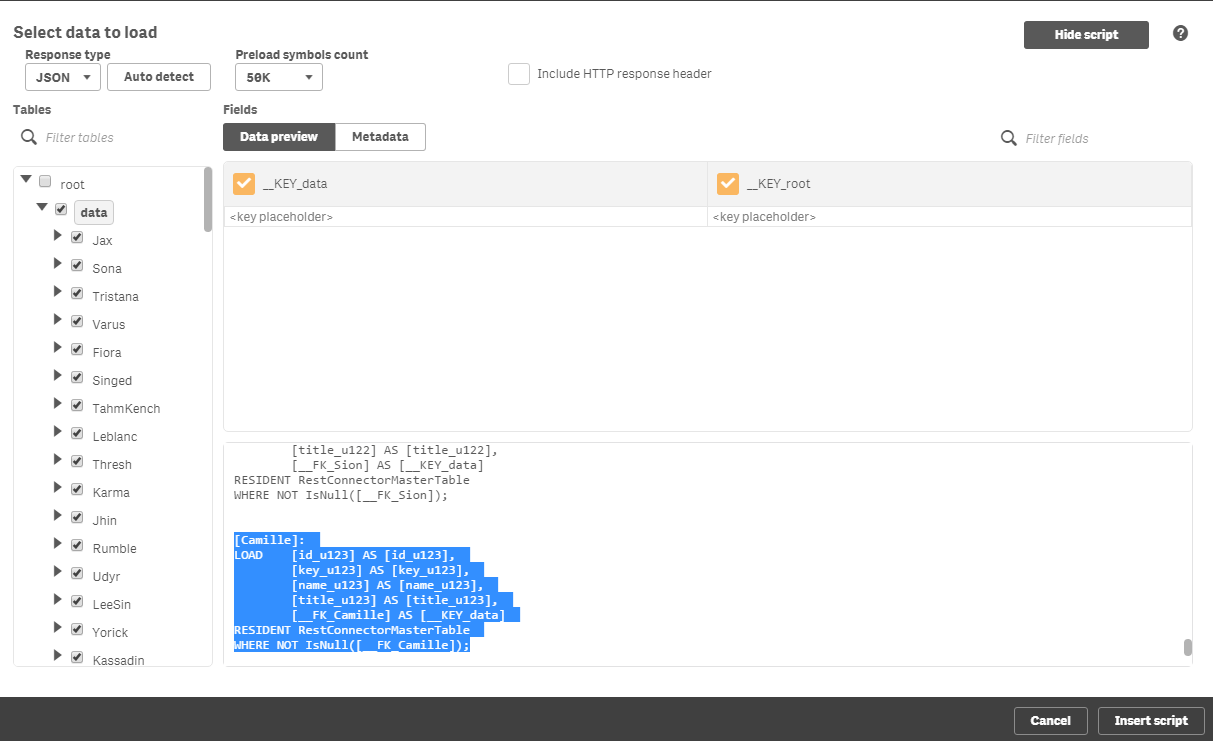The height and width of the screenshot is (741, 1213).
Task: Uncheck the Leblanc table checkbox
Action: (x=77, y=434)
